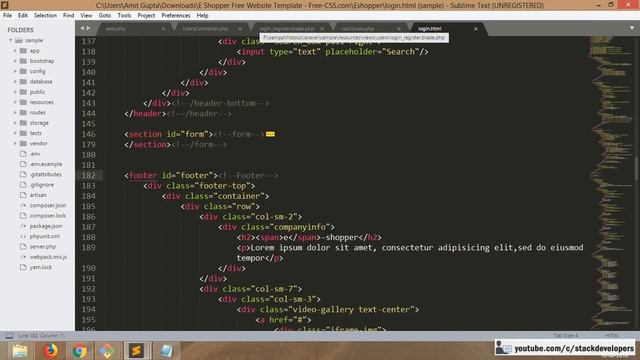The image size is (640, 360).
Task: Switch to Sublime Text taskbar icon
Action: [136, 351]
